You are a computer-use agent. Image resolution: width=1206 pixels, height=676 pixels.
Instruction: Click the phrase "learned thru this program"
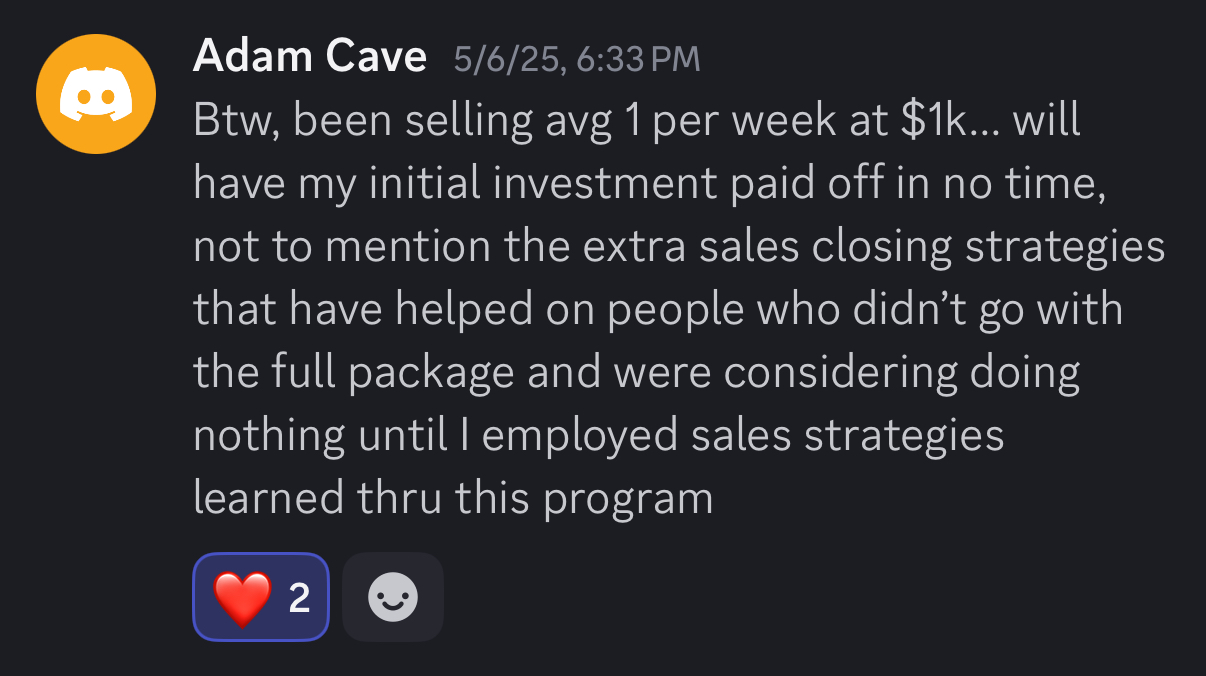click(453, 498)
